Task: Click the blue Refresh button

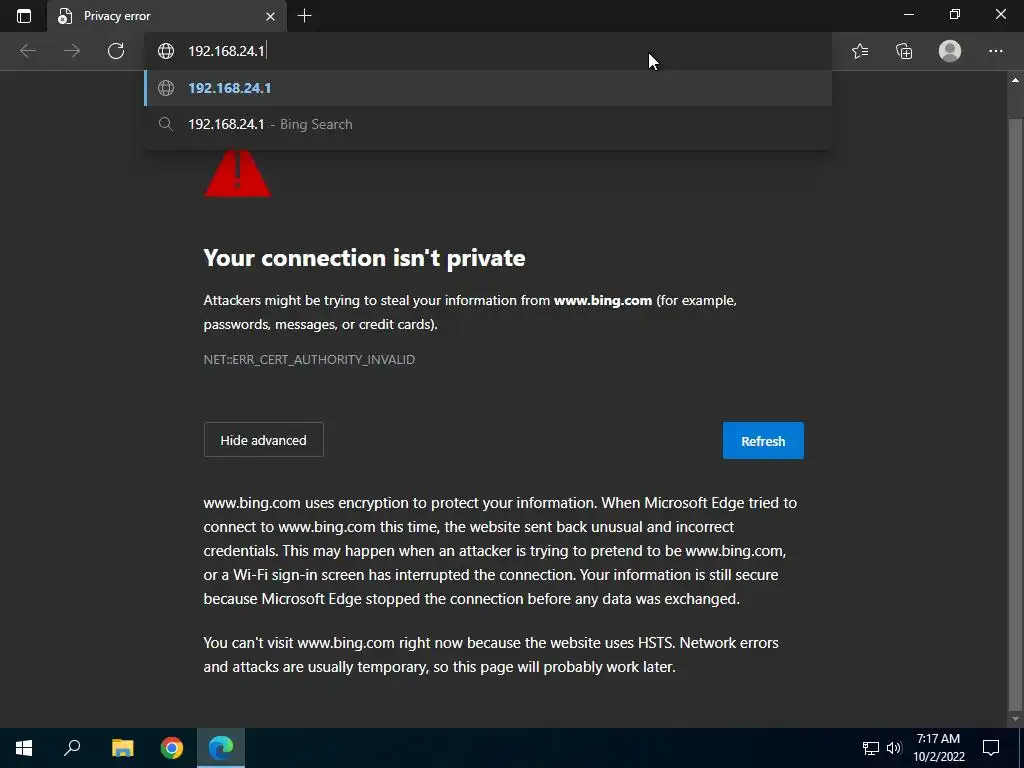Action: tap(763, 441)
